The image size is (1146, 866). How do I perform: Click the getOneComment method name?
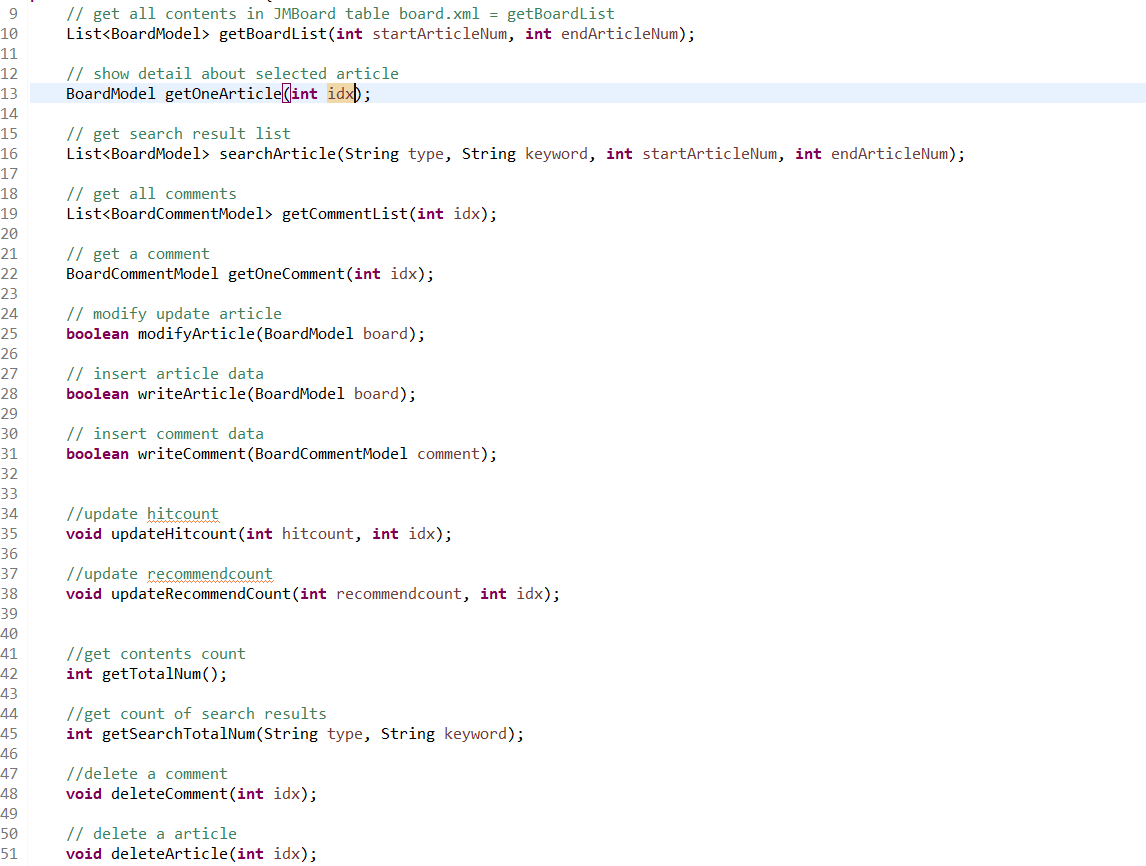tap(286, 274)
